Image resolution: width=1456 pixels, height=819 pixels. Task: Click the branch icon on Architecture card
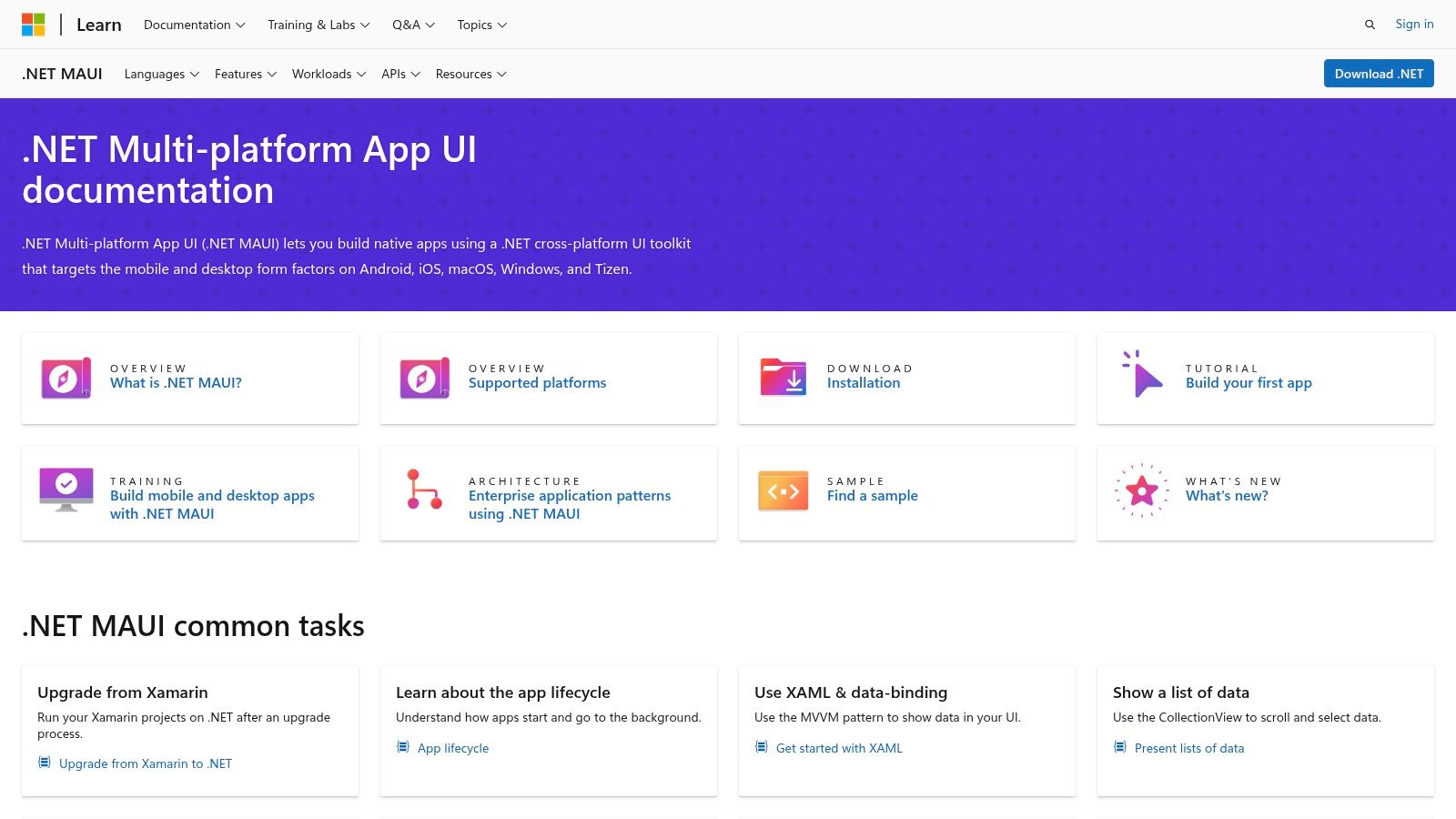point(424,490)
